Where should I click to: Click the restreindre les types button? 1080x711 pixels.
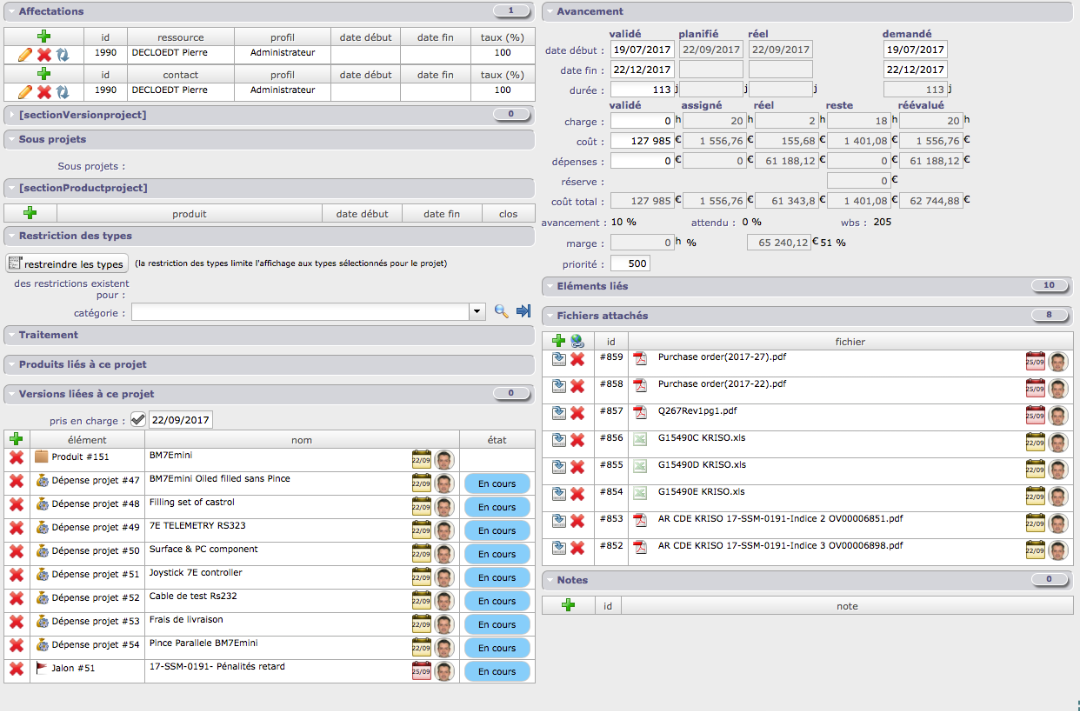(67, 264)
